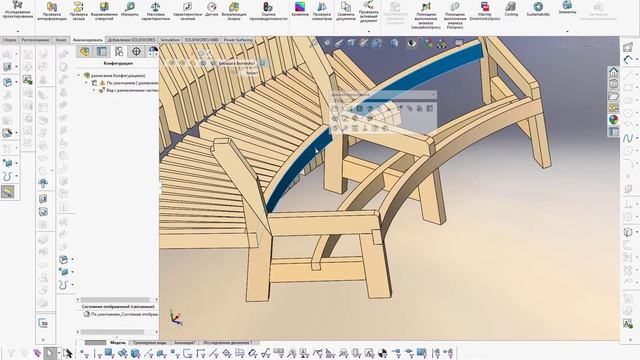This screenshot has height=360, width=640.
Task: Collapse По умолчанию configuration node
Action: 87,83
